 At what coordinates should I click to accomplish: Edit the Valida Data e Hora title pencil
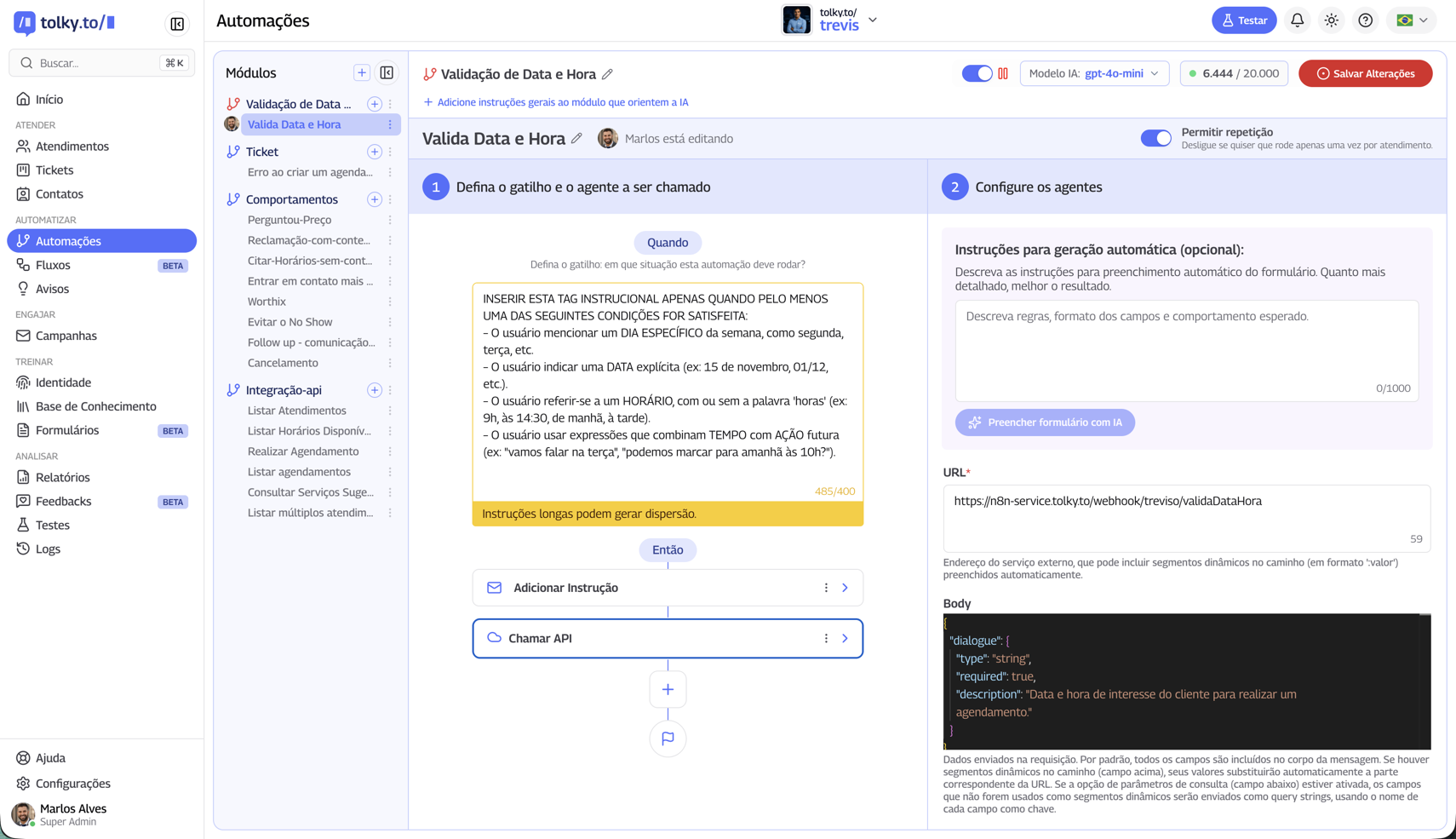(x=577, y=139)
